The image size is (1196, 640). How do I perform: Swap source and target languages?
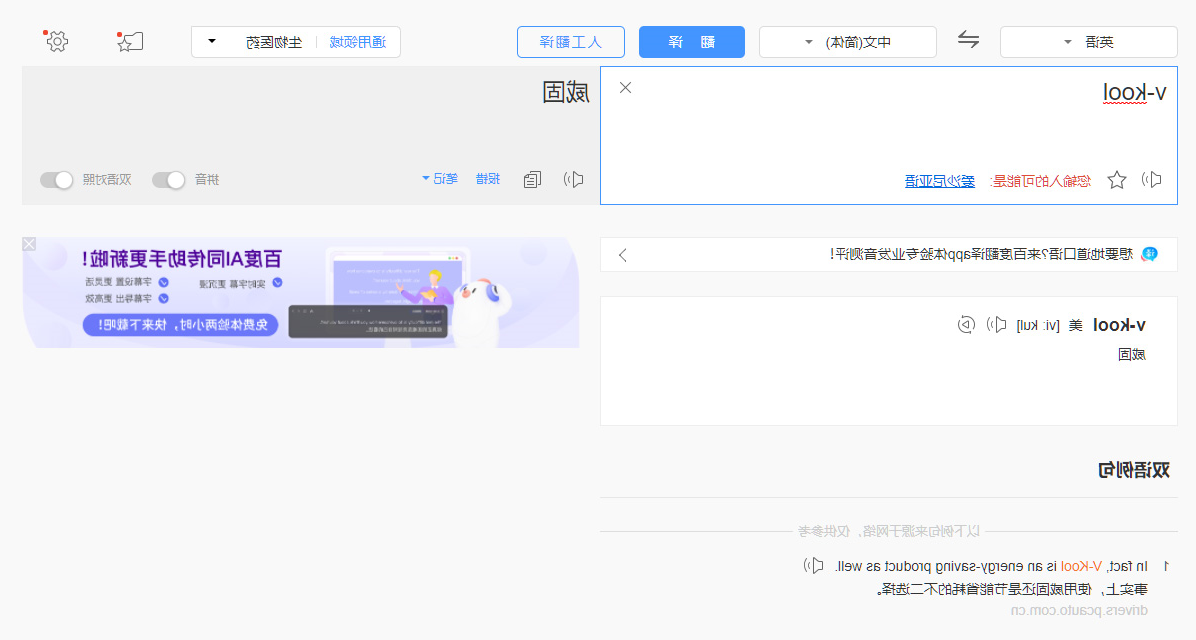[x=968, y=40]
